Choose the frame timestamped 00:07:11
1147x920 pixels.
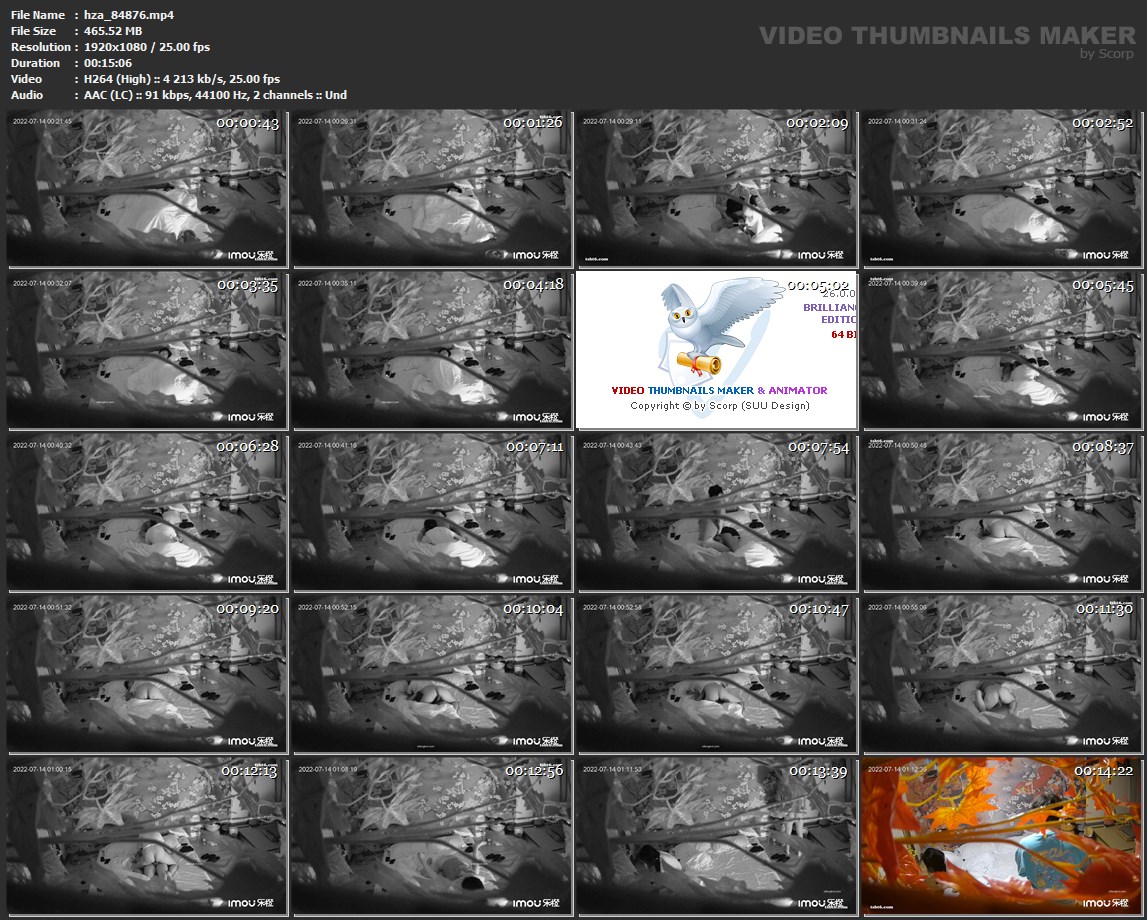tap(432, 513)
